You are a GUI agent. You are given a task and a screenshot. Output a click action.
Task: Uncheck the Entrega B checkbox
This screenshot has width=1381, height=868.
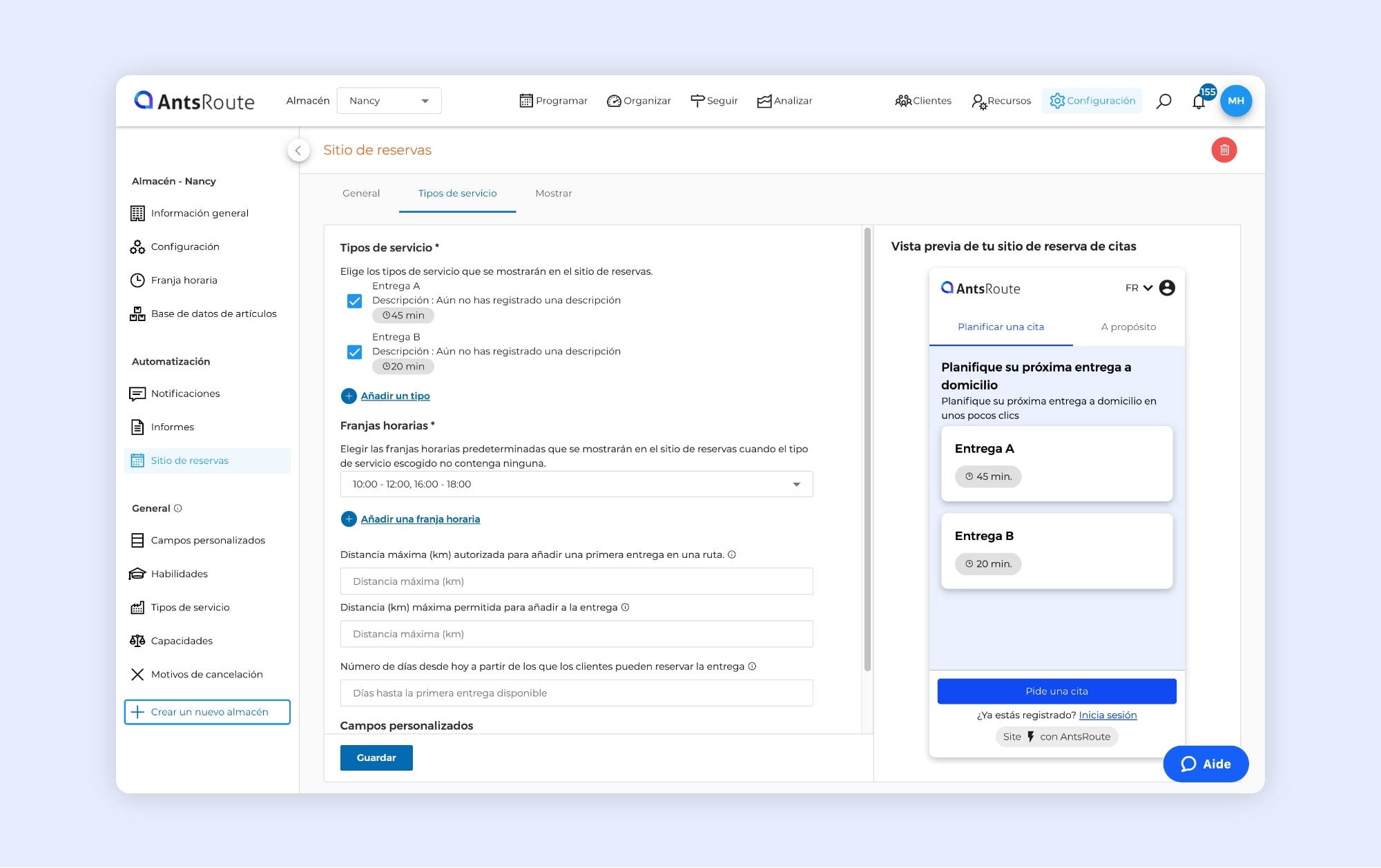354,352
